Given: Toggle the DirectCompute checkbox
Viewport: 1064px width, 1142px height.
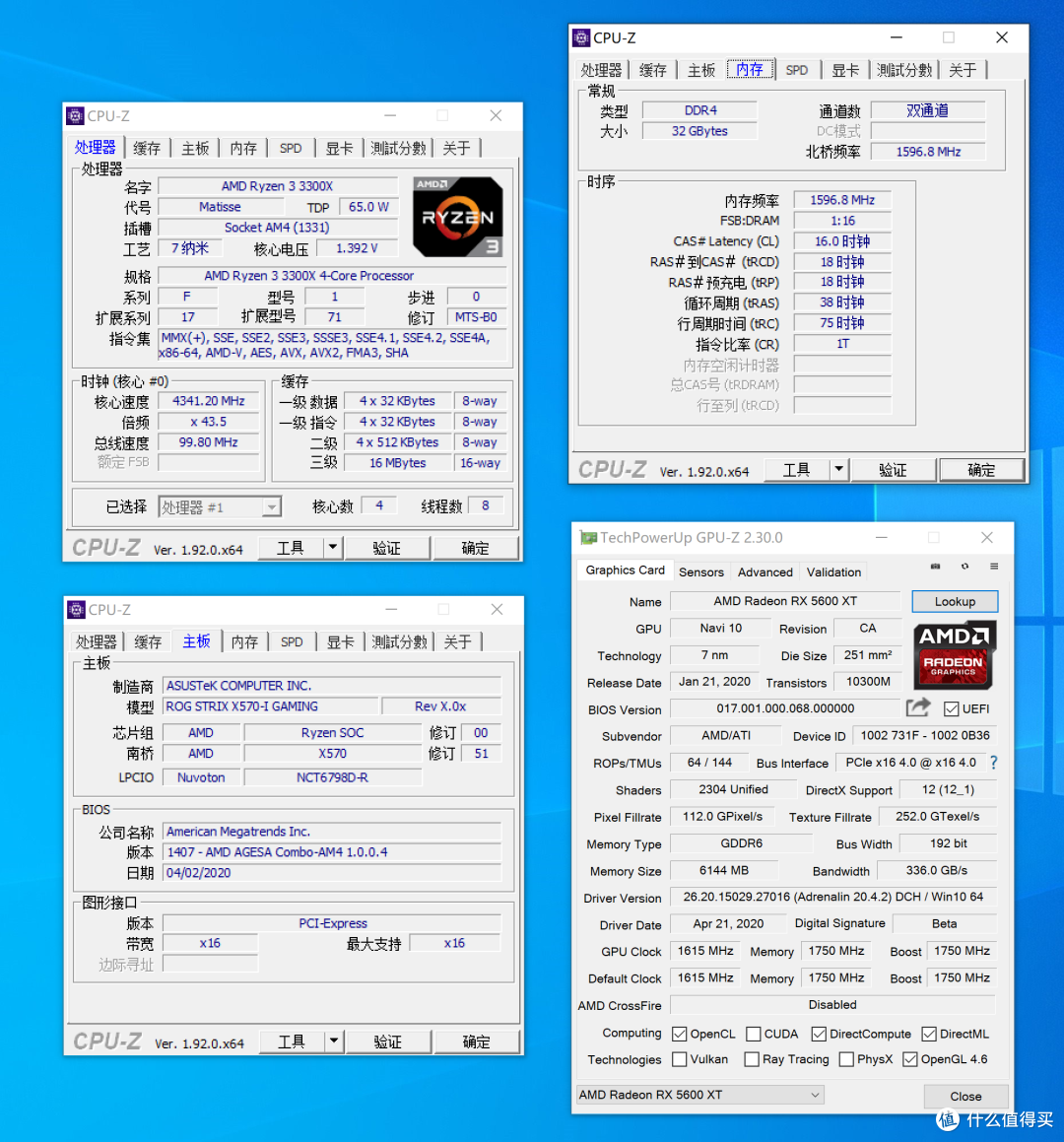Looking at the screenshot, I should click(x=819, y=1034).
